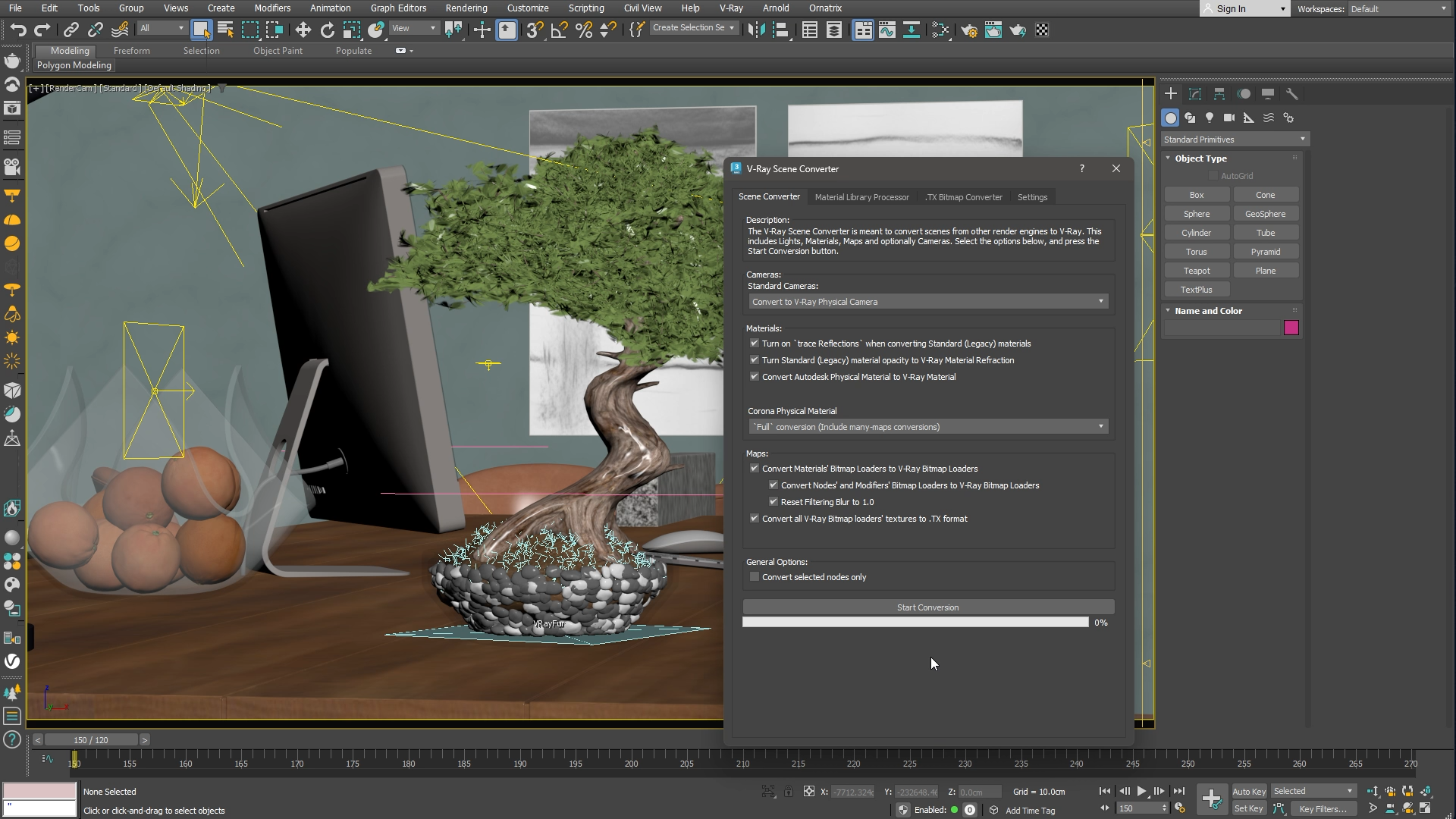1456x819 pixels.
Task: Open the Rendering menu
Action: (x=466, y=8)
